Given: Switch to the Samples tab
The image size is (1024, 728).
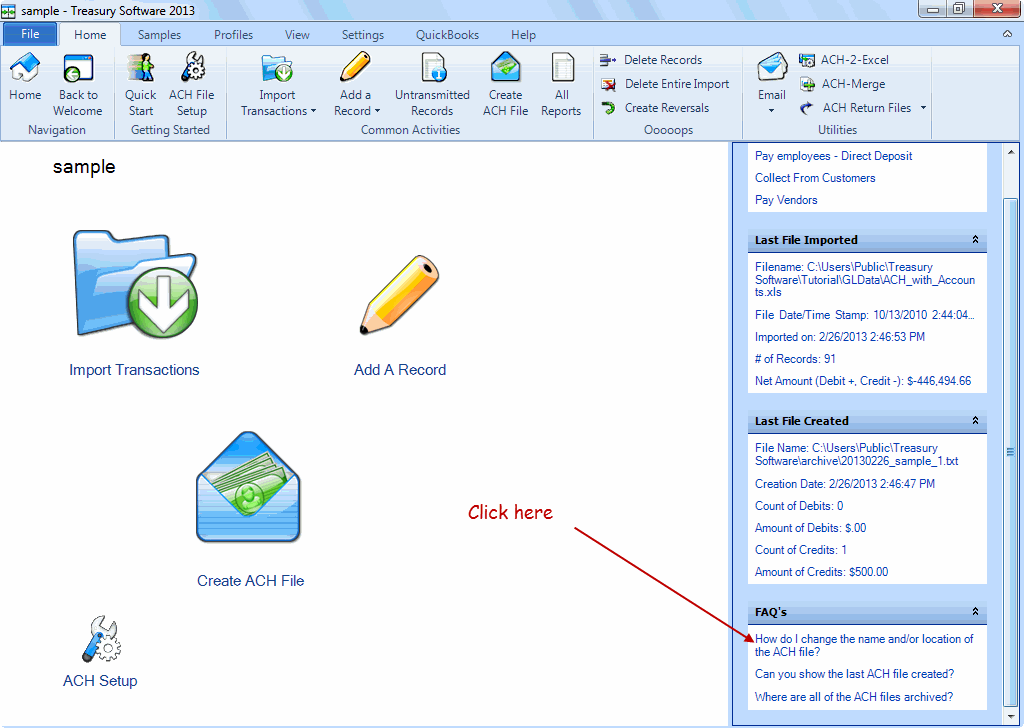Looking at the screenshot, I should [x=159, y=35].
